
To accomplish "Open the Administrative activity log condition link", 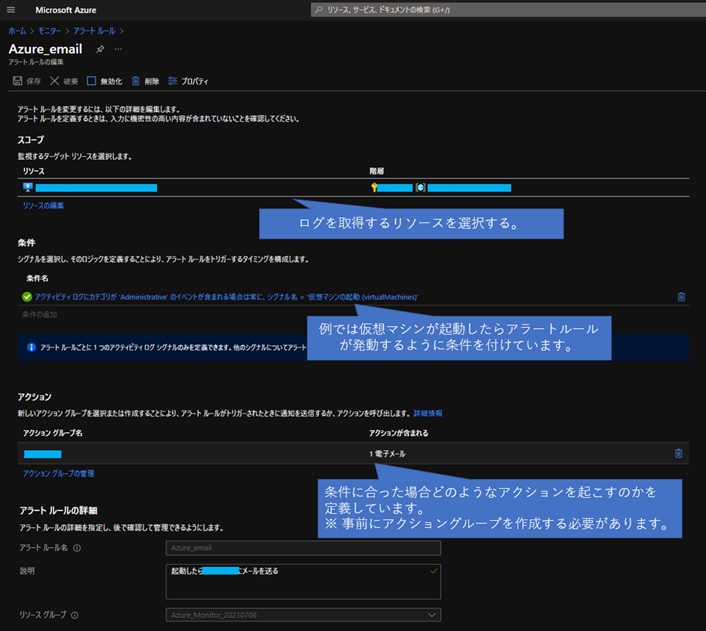I will click(x=225, y=297).
